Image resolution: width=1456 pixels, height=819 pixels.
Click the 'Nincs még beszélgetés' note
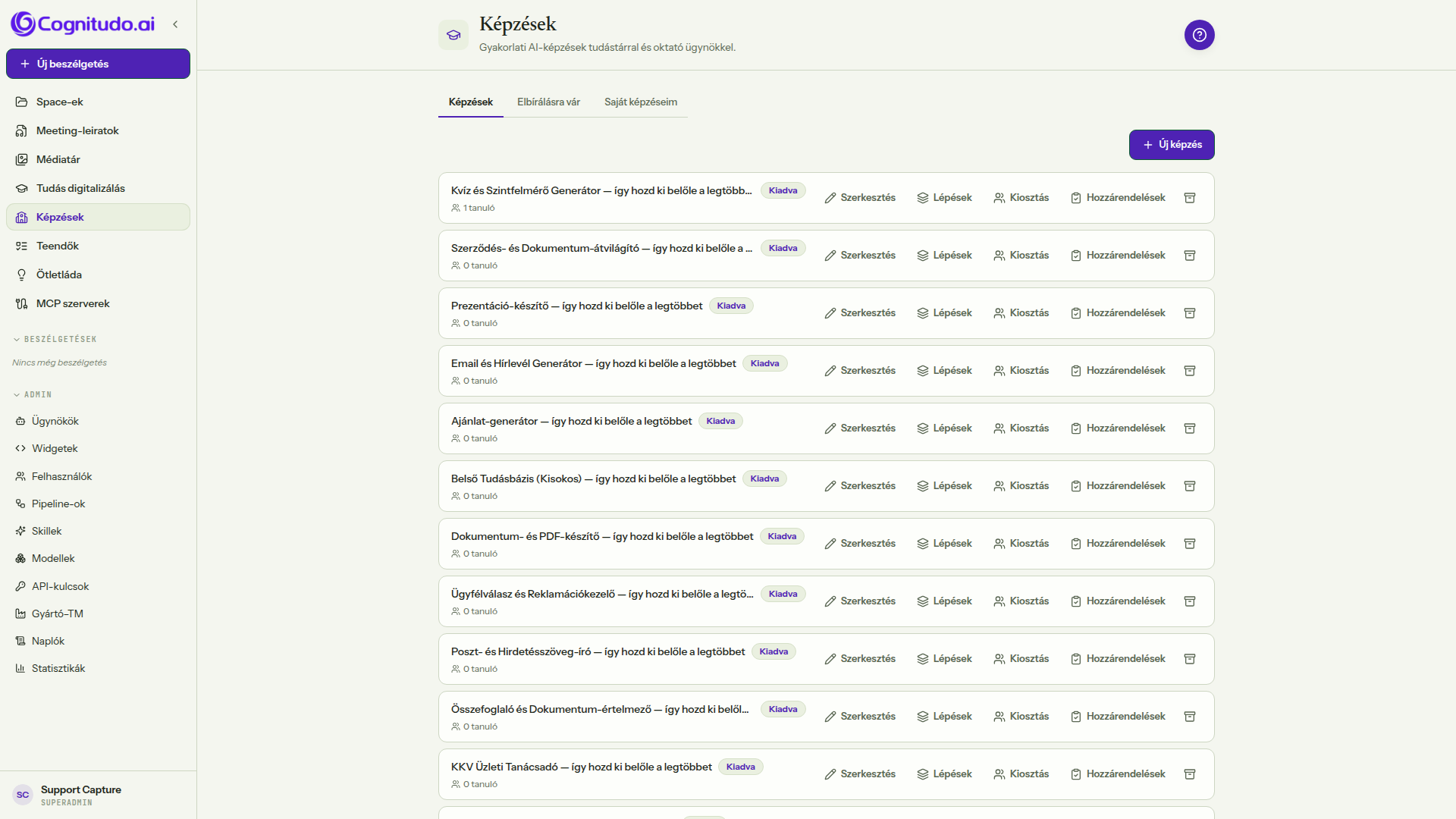point(59,362)
